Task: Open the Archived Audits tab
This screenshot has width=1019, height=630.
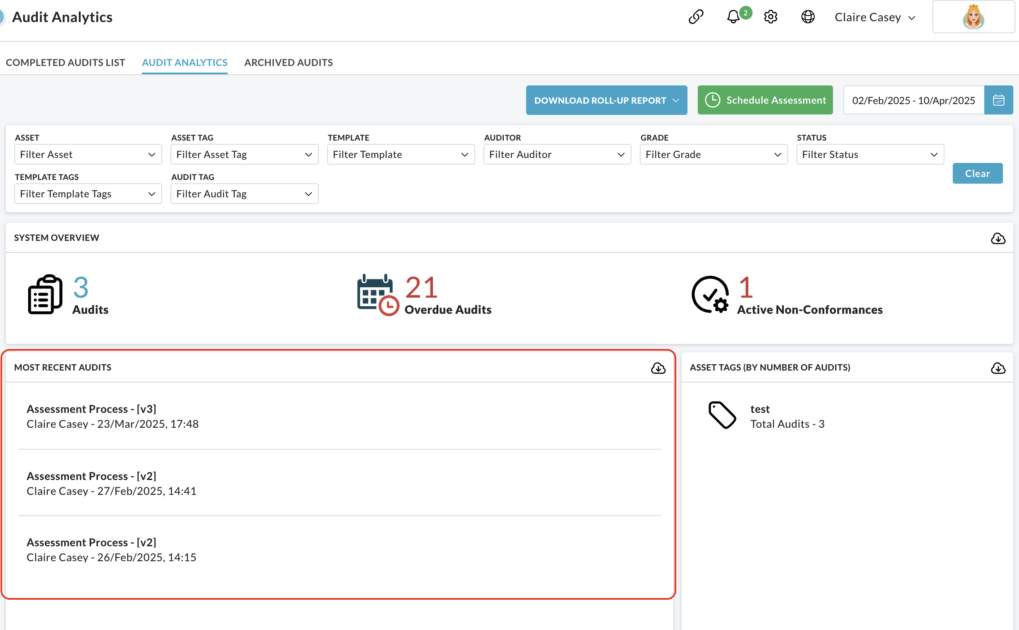Action: coord(289,62)
